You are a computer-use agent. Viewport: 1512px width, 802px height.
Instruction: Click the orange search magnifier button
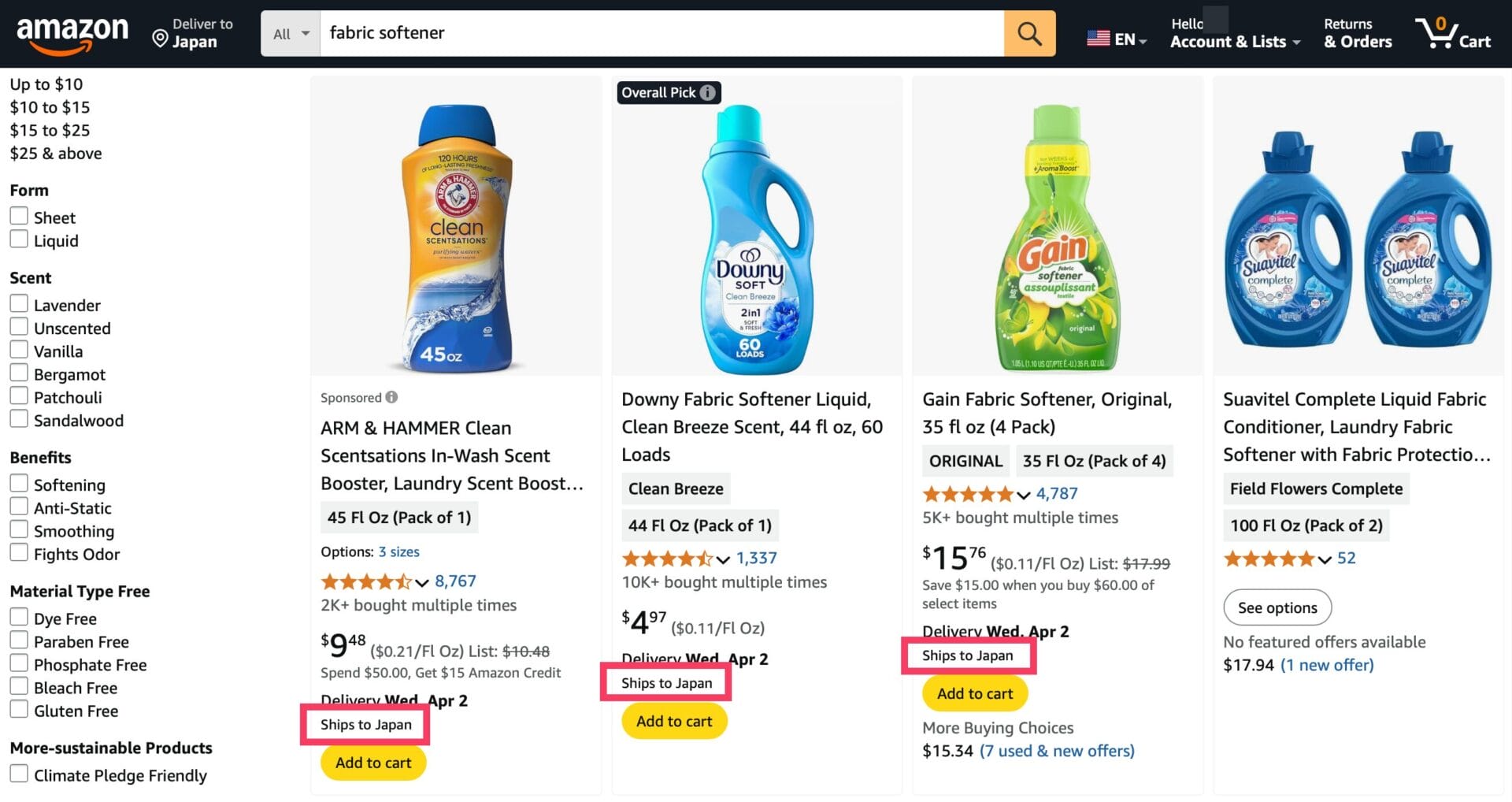[1028, 33]
